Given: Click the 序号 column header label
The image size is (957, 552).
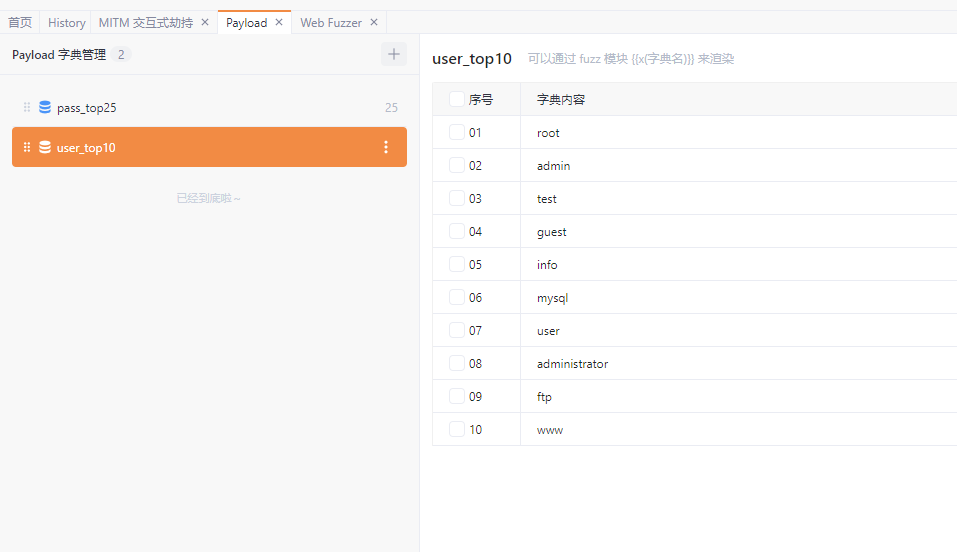Looking at the screenshot, I should point(480,100).
